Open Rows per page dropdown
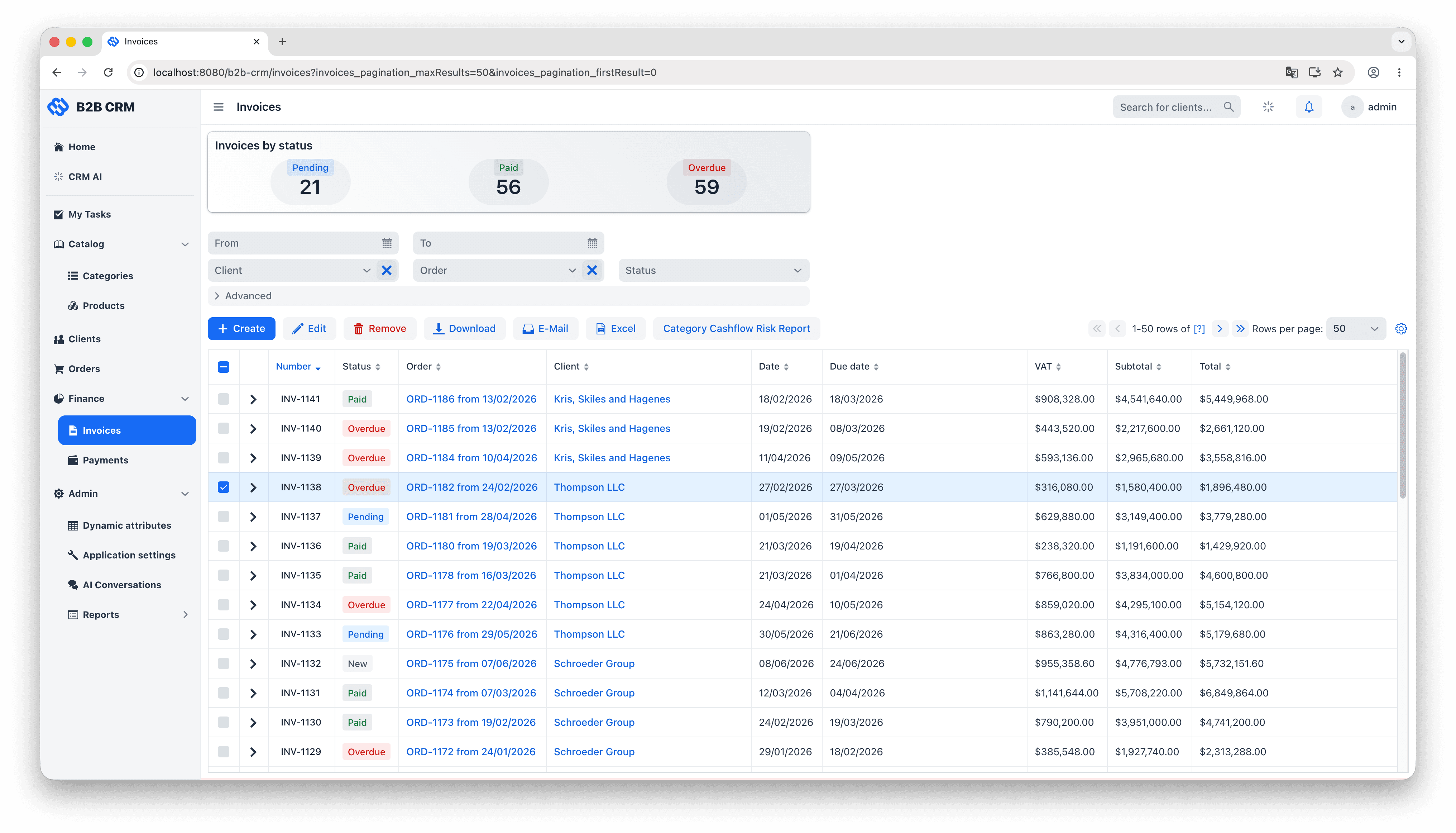 click(x=1356, y=328)
